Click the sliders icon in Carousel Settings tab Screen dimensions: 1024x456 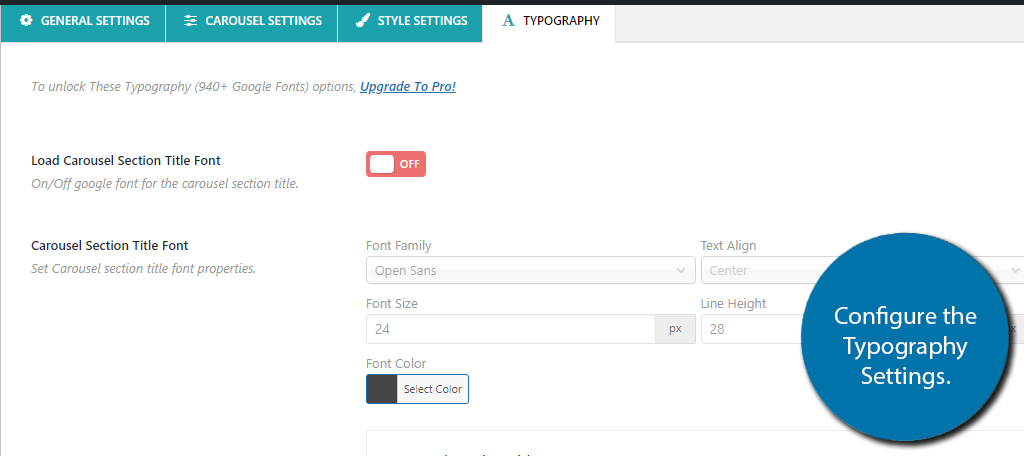coord(191,21)
